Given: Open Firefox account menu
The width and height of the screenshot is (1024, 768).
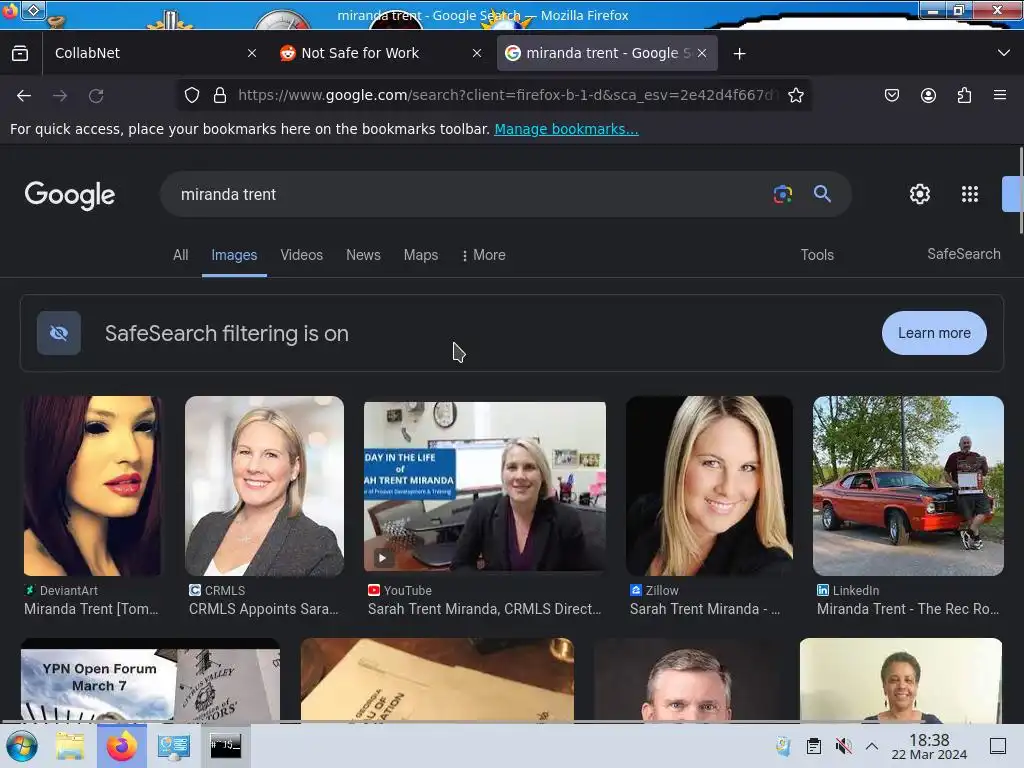Looking at the screenshot, I should click(x=928, y=95).
